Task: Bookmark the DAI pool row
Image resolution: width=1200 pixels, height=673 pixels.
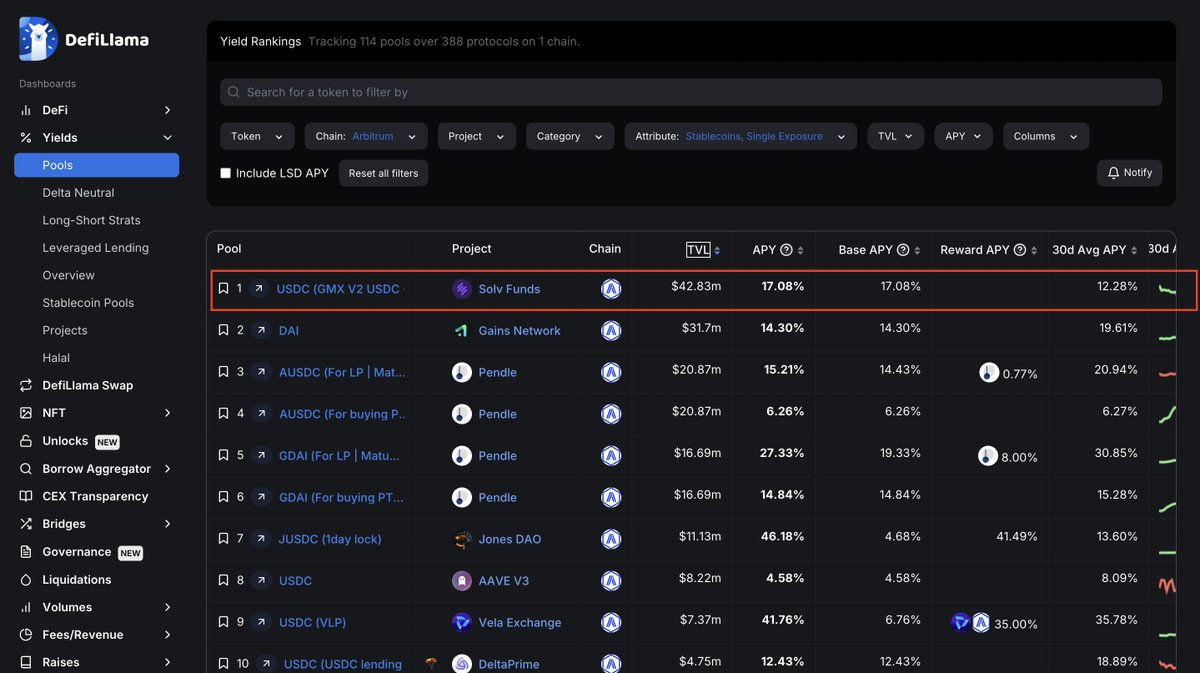Action: 224,330
